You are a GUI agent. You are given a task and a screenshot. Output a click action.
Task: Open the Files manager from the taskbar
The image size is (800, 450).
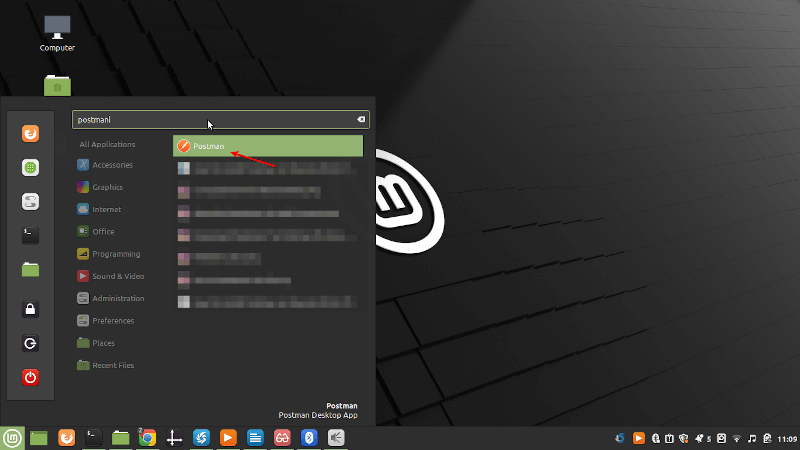coord(120,438)
